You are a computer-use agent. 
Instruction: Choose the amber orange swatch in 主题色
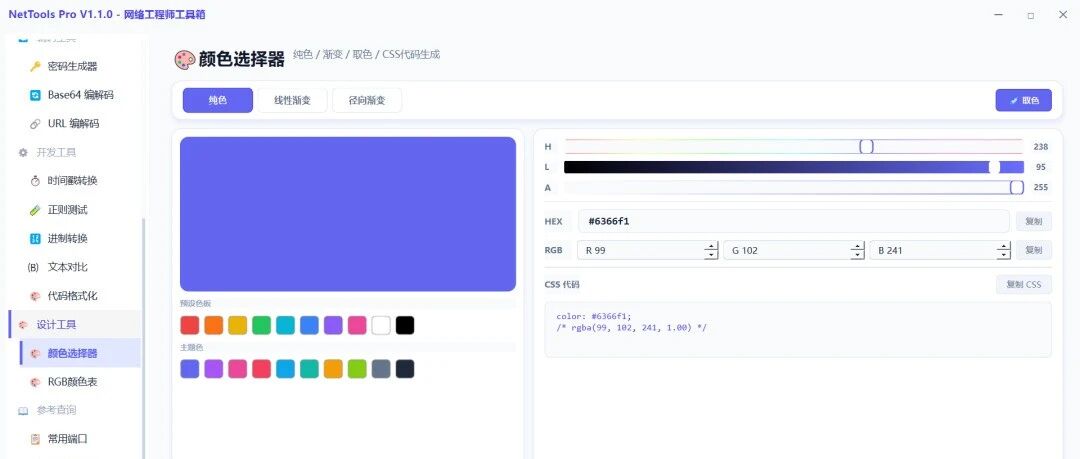point(333,369)
